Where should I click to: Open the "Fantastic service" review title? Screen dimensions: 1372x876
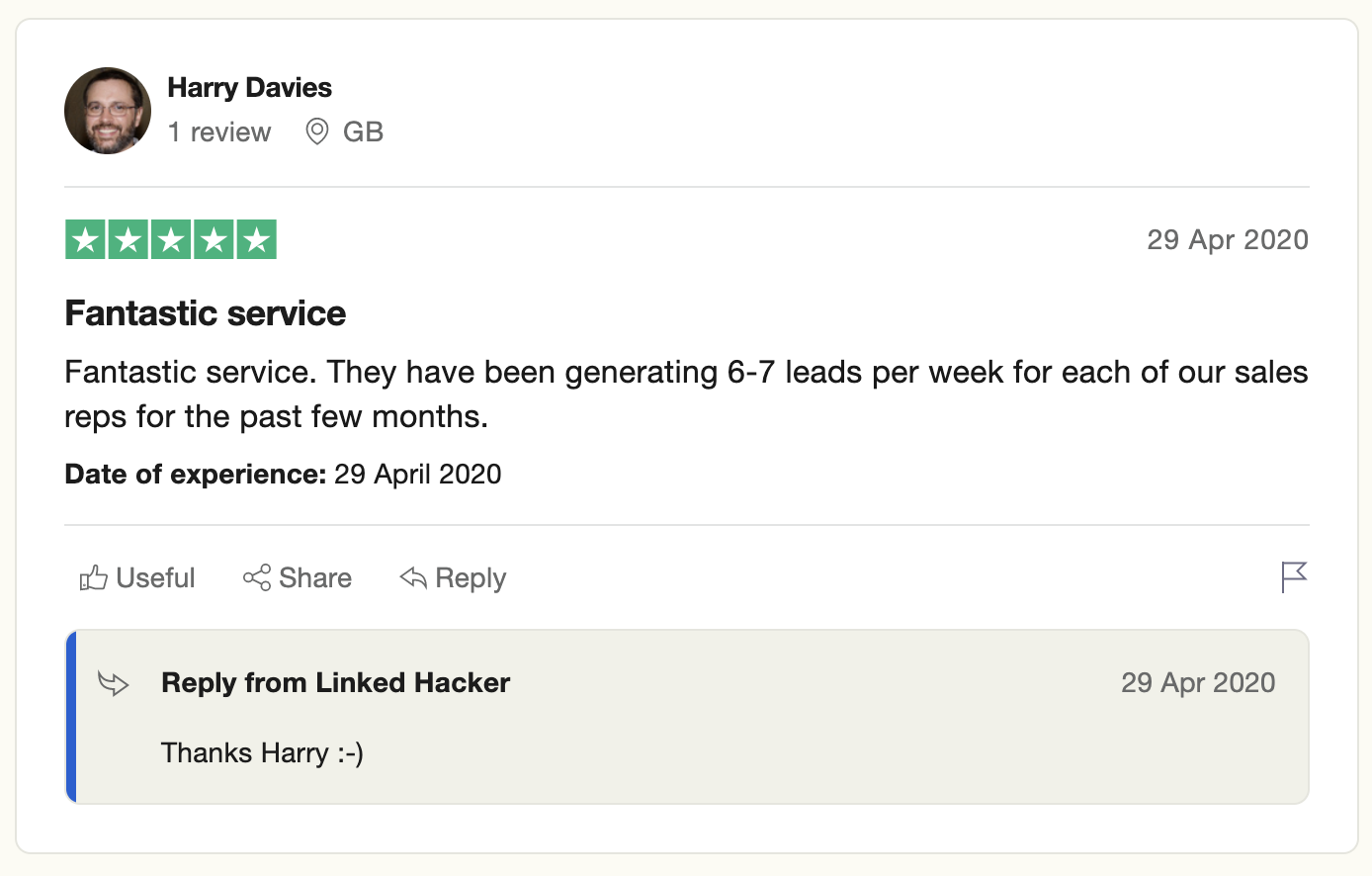[x=206, y=313]
